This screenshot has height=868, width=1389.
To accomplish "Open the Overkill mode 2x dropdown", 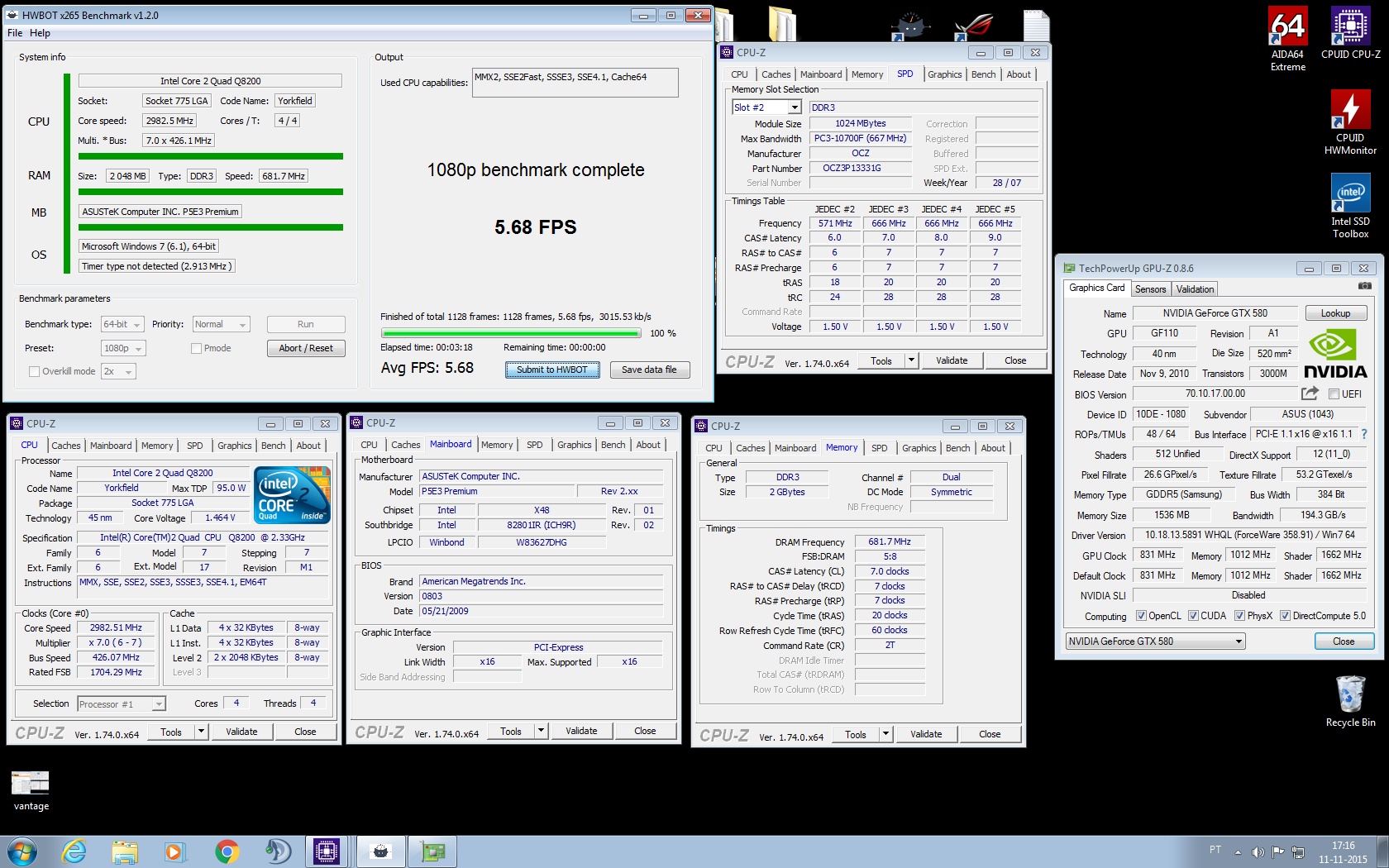I will click(118, 371).
